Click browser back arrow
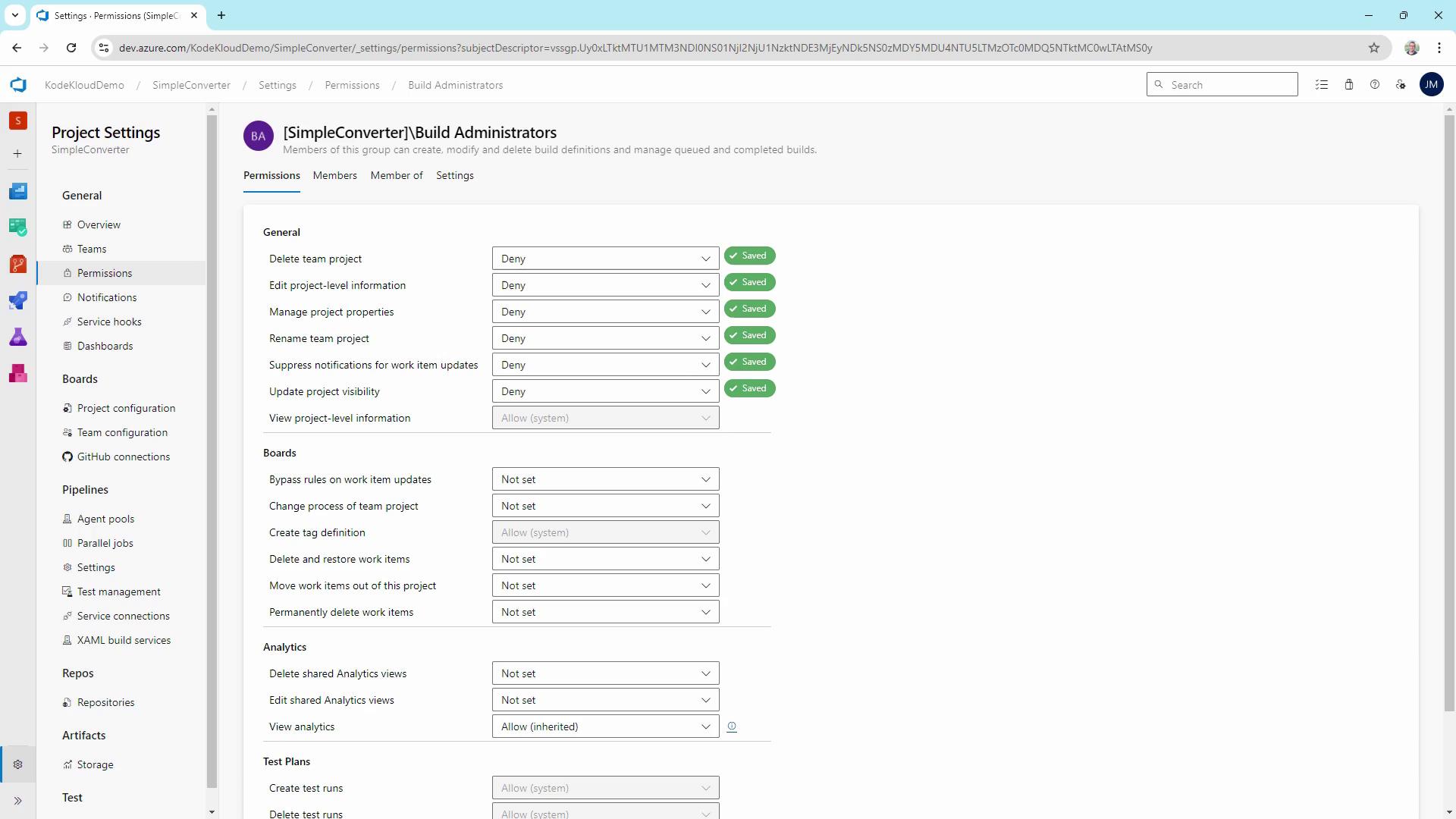 point(17,48)
